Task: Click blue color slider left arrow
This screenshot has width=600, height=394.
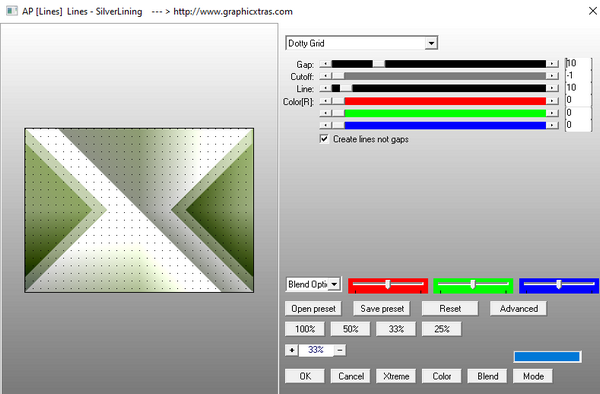Action: [325, 125]
